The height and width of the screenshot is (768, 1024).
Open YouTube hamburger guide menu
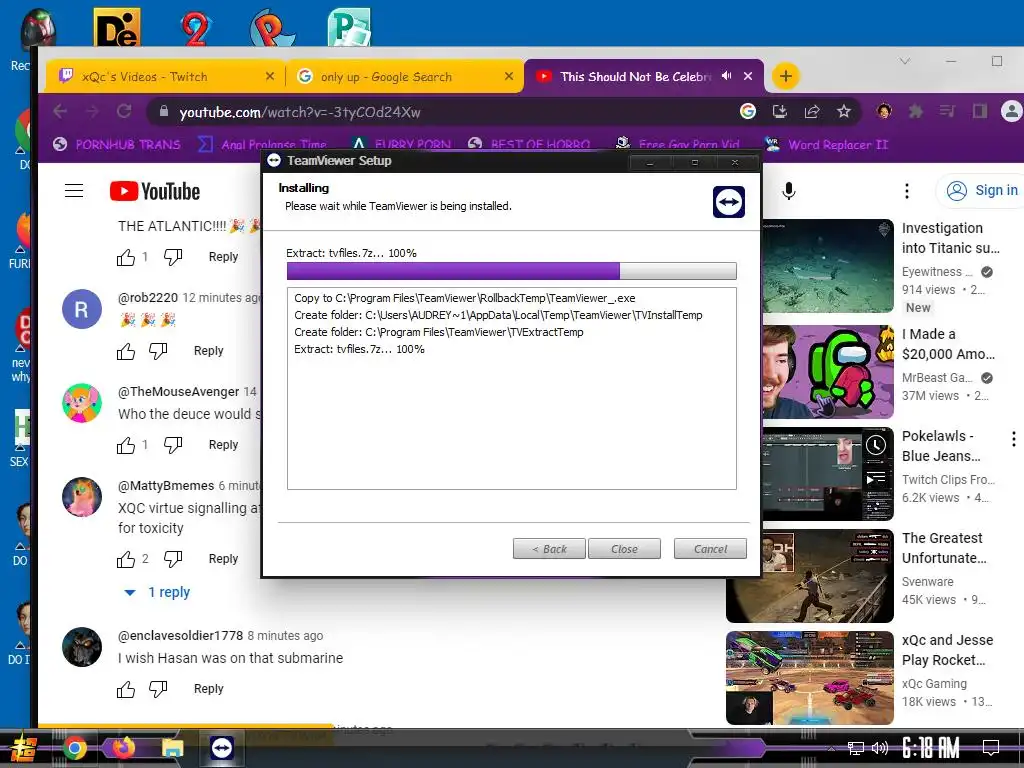(74, 191)
